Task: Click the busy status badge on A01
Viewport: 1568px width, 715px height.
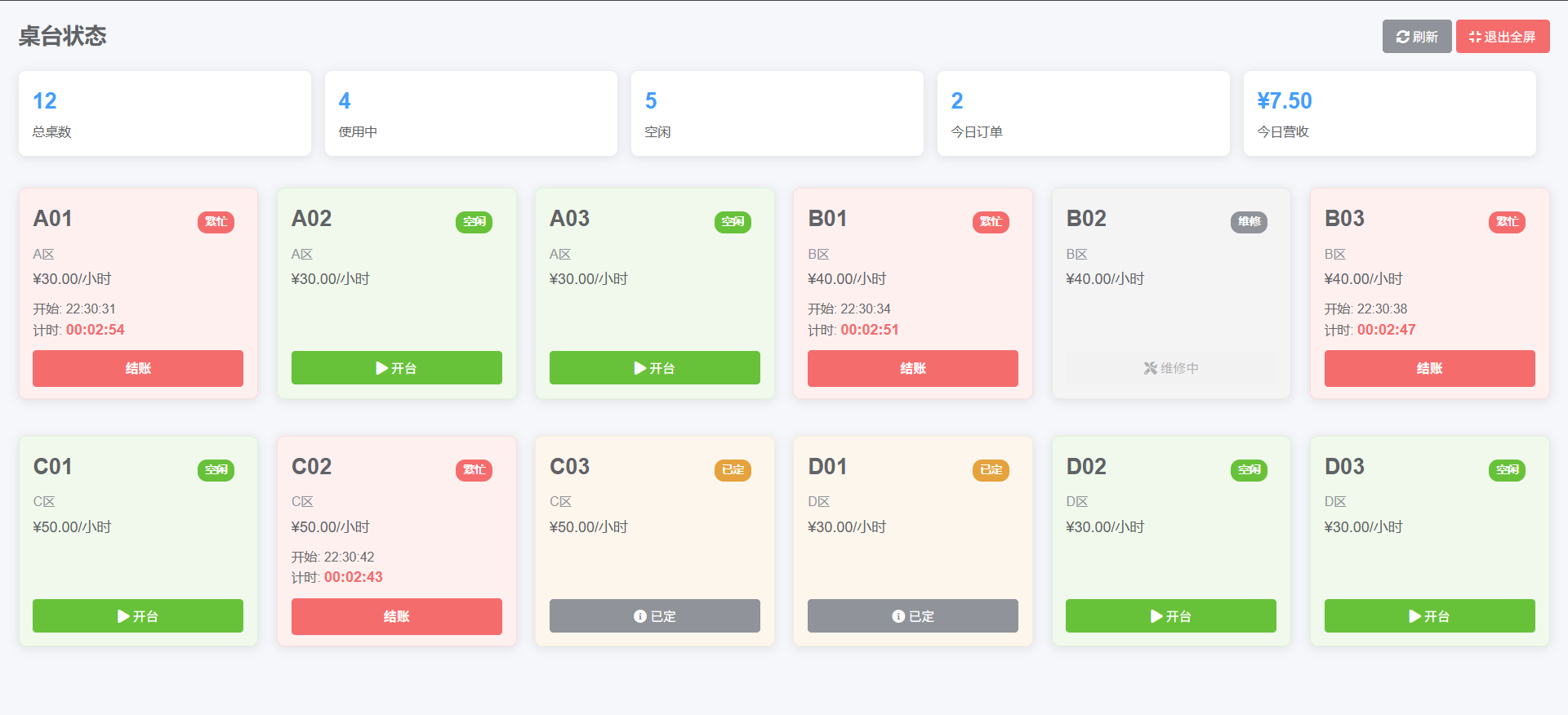Action: pos(216,222)
